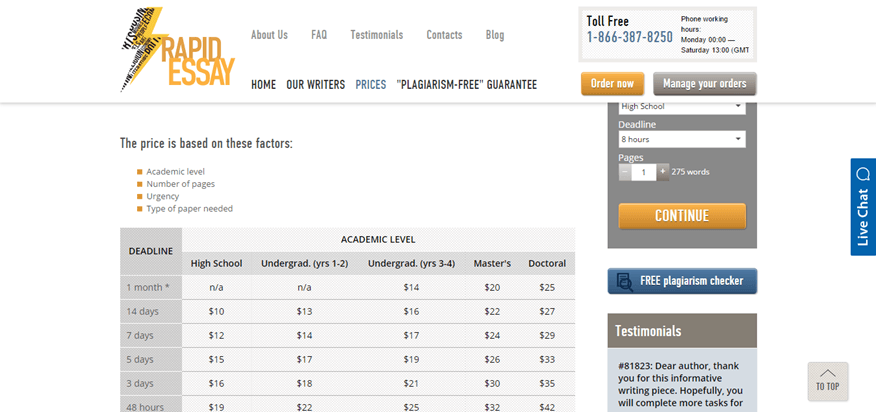Screen dimensions: 876x412
Task: Click the Academic level bullet item
Action: [175, 172]
